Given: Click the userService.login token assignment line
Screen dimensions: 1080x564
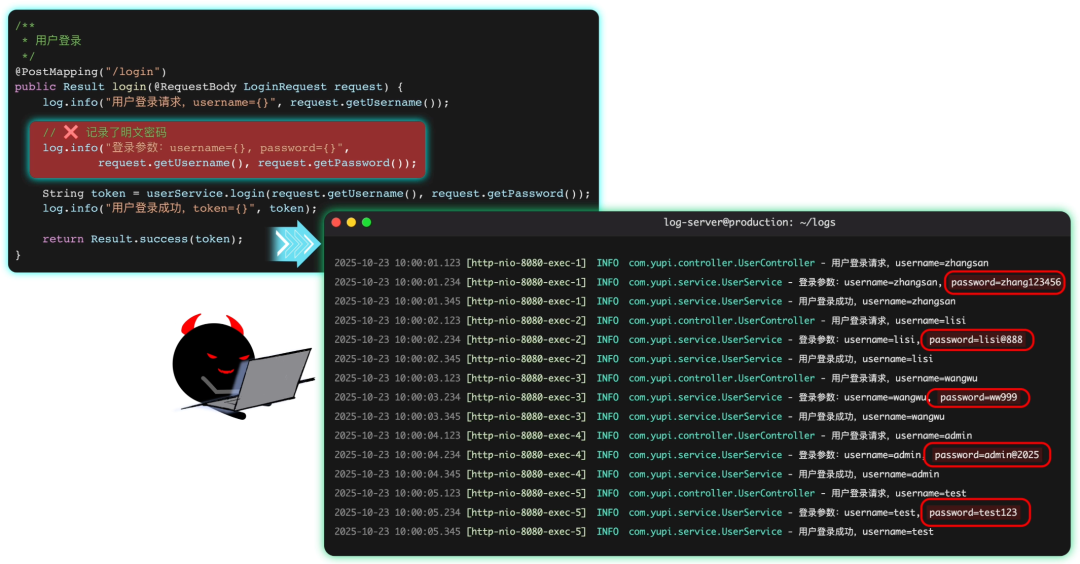Looking at the screenshot, I should pos(316,194).
